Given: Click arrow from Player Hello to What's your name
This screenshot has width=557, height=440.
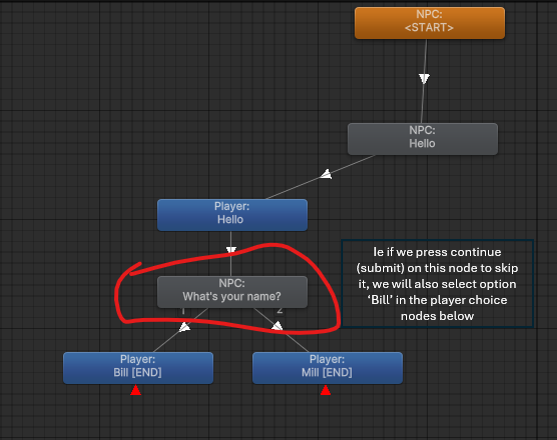Looking at the screenshot, I should (x=231, y=250).
